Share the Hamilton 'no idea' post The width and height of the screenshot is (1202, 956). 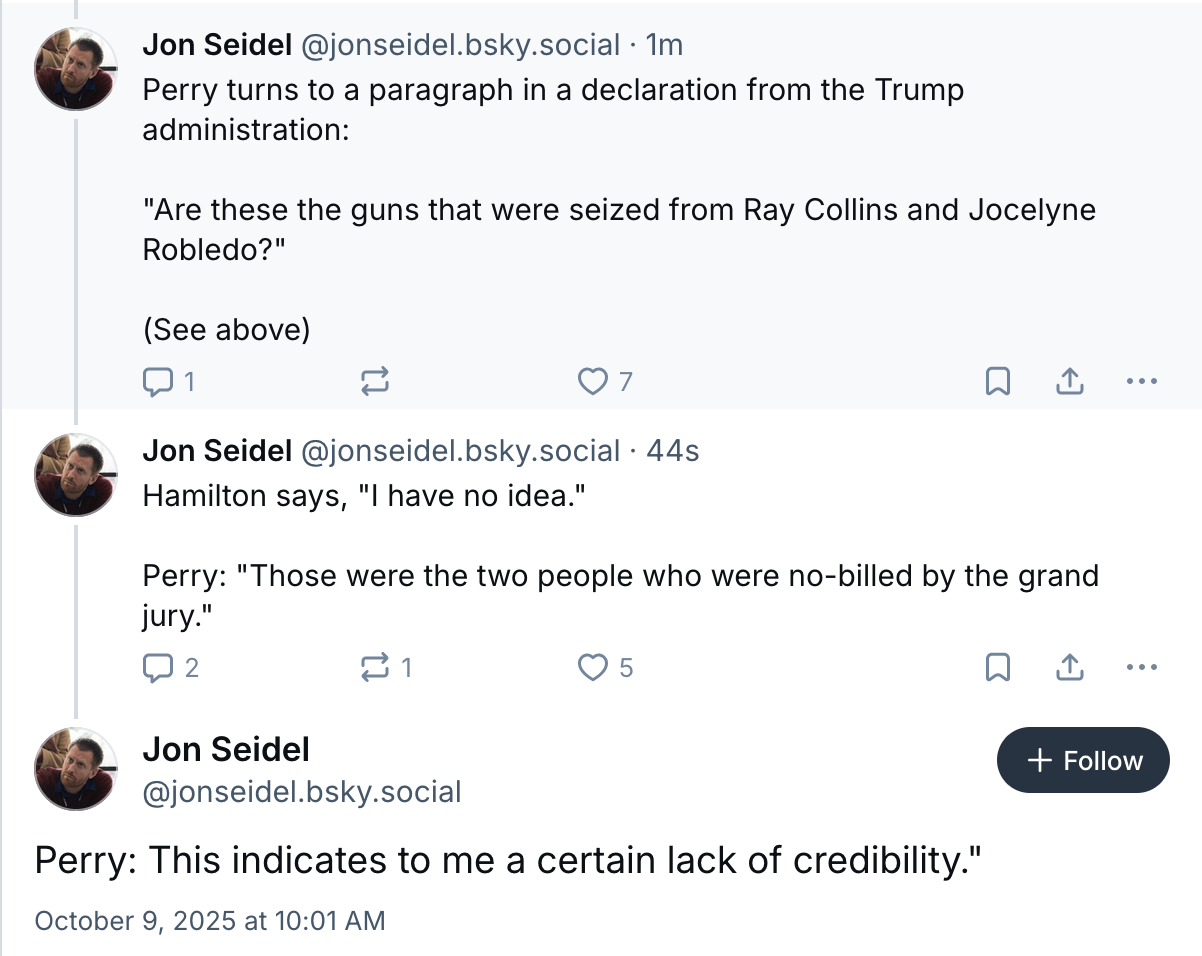click(1069, 667)
